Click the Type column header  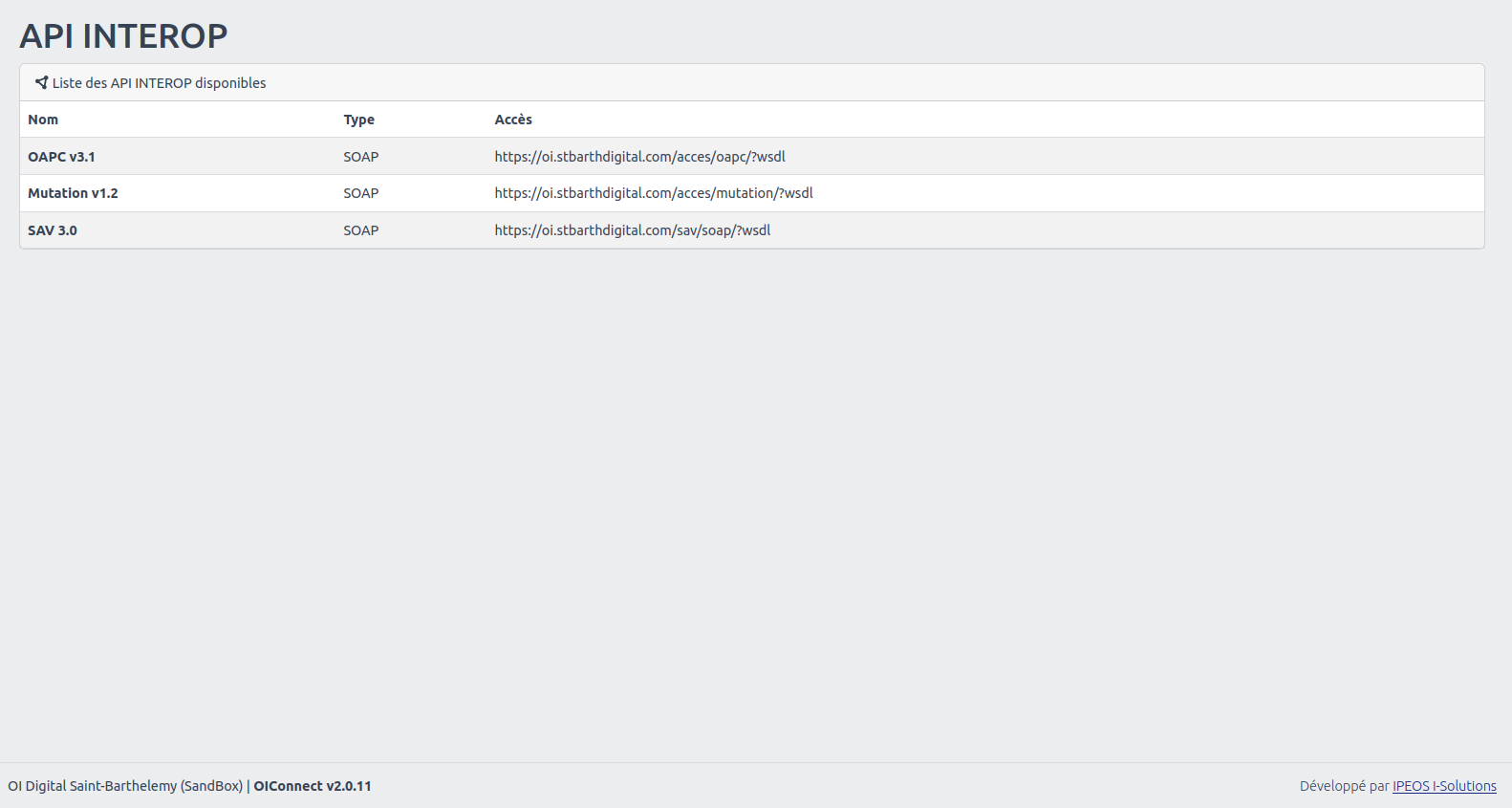[358, 120]
